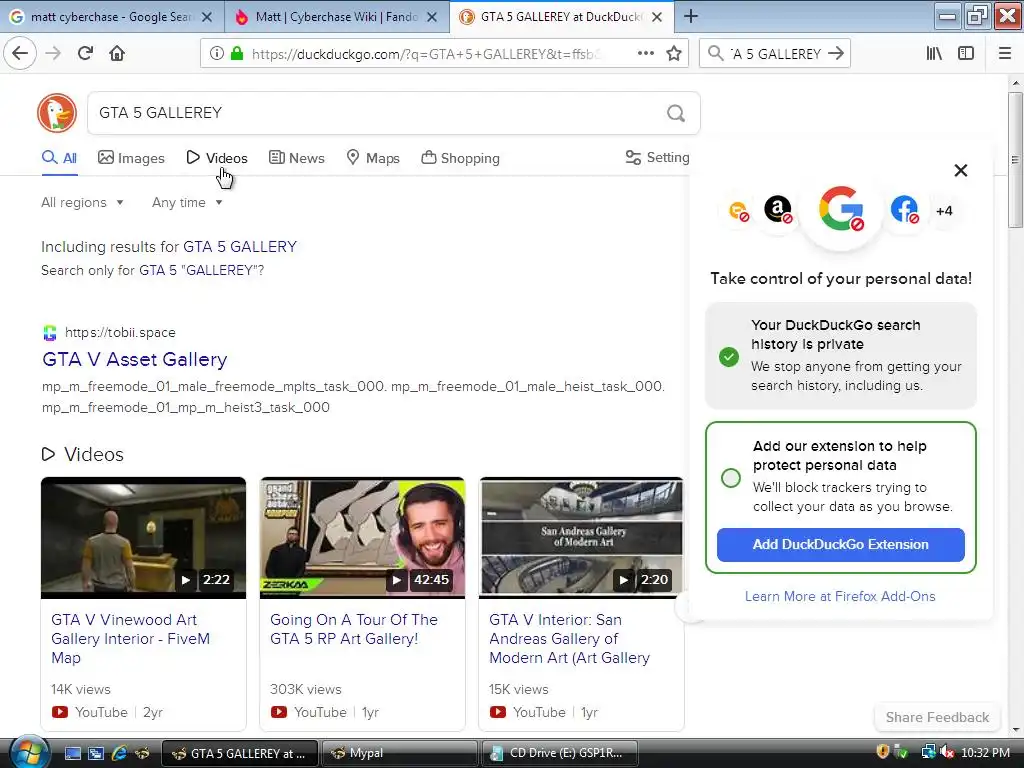Switch to the Images tab

pos(131,158)
